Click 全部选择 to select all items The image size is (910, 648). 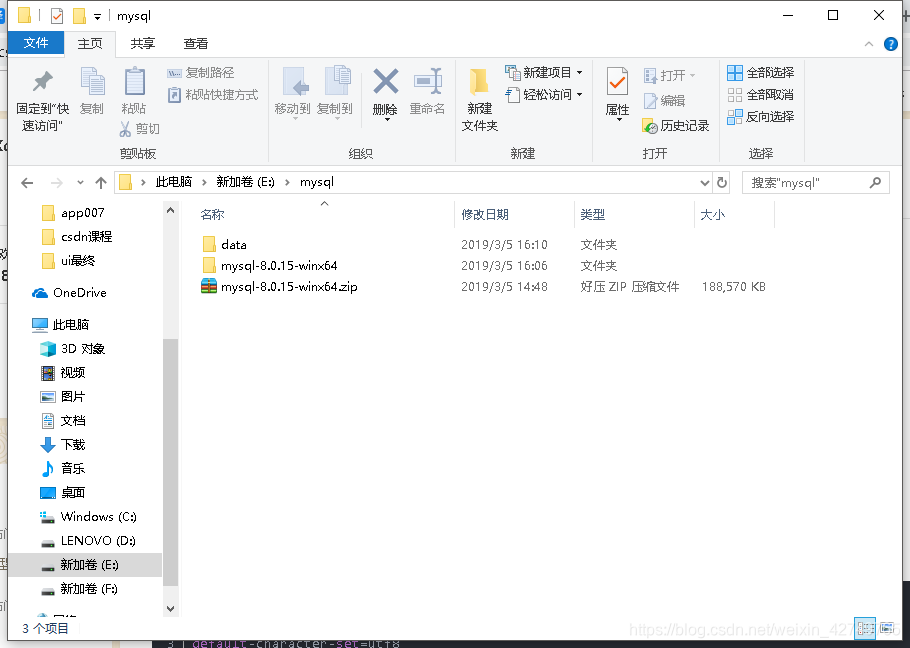pos(760,73)
